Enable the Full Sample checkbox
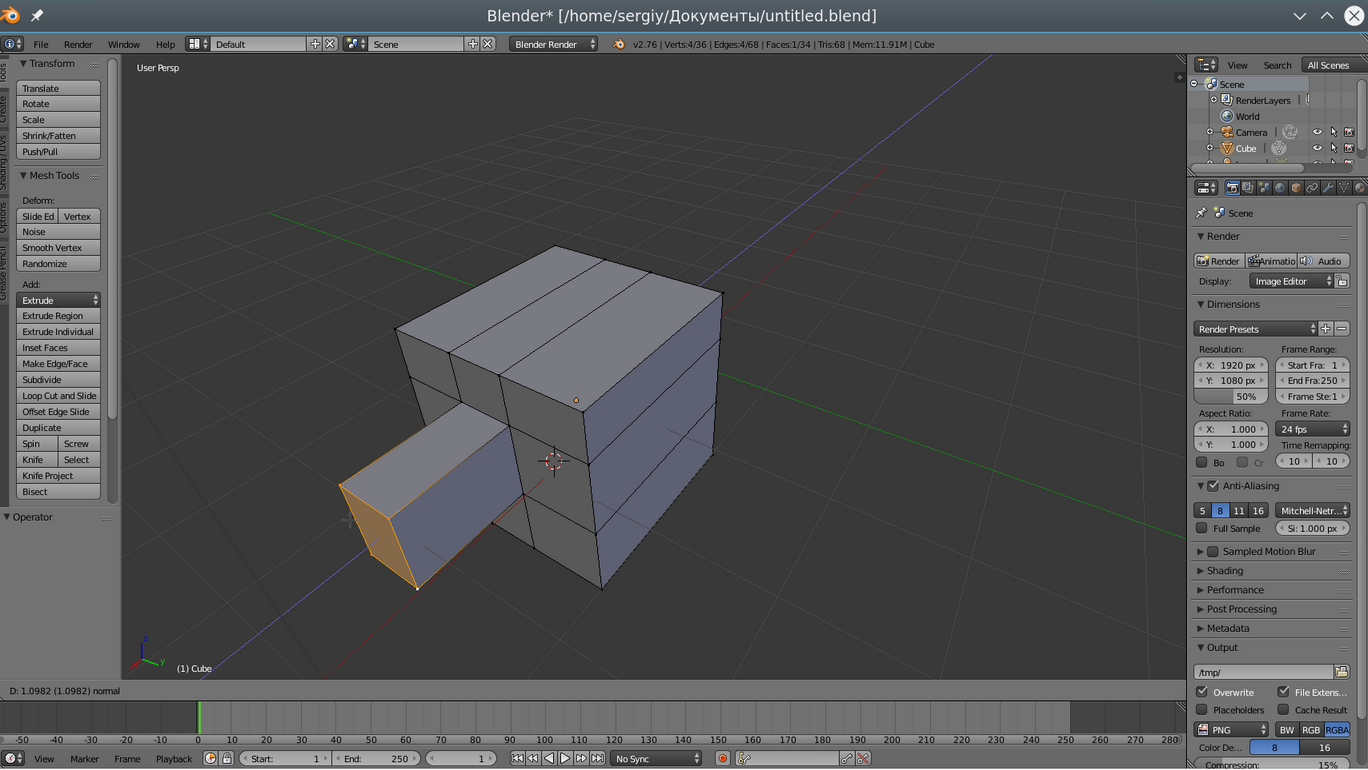 [1202, 528]
